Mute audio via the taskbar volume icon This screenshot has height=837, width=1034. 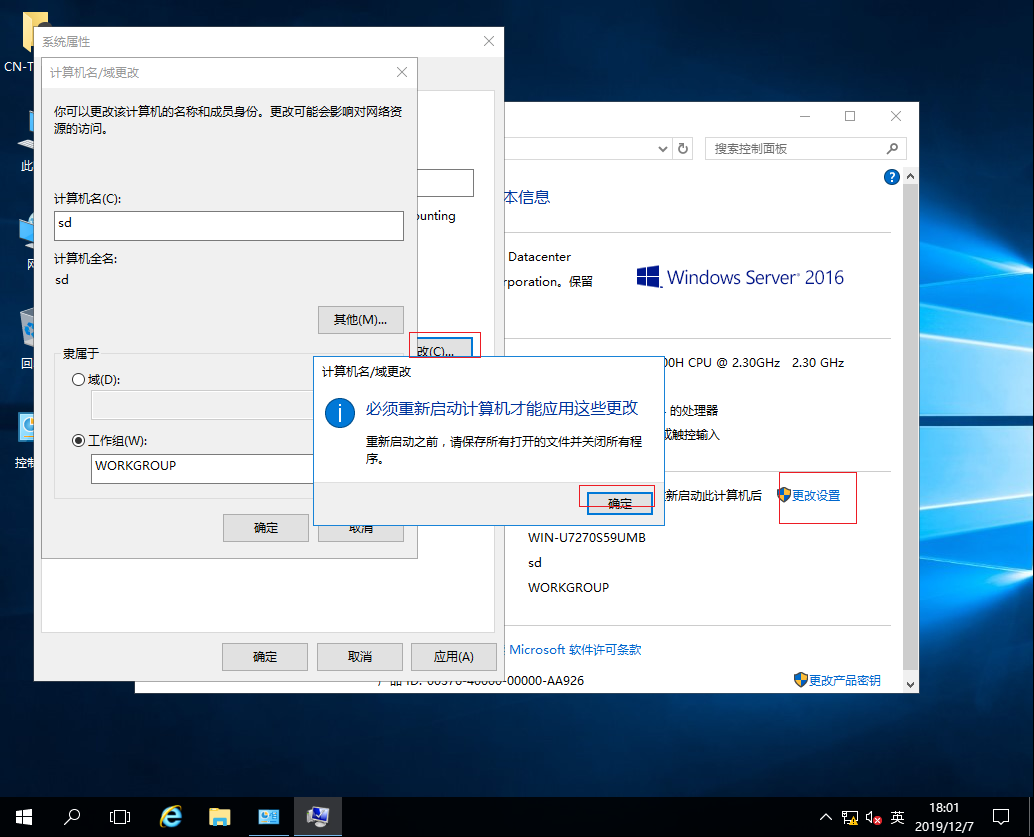click(x=873, y=817)
